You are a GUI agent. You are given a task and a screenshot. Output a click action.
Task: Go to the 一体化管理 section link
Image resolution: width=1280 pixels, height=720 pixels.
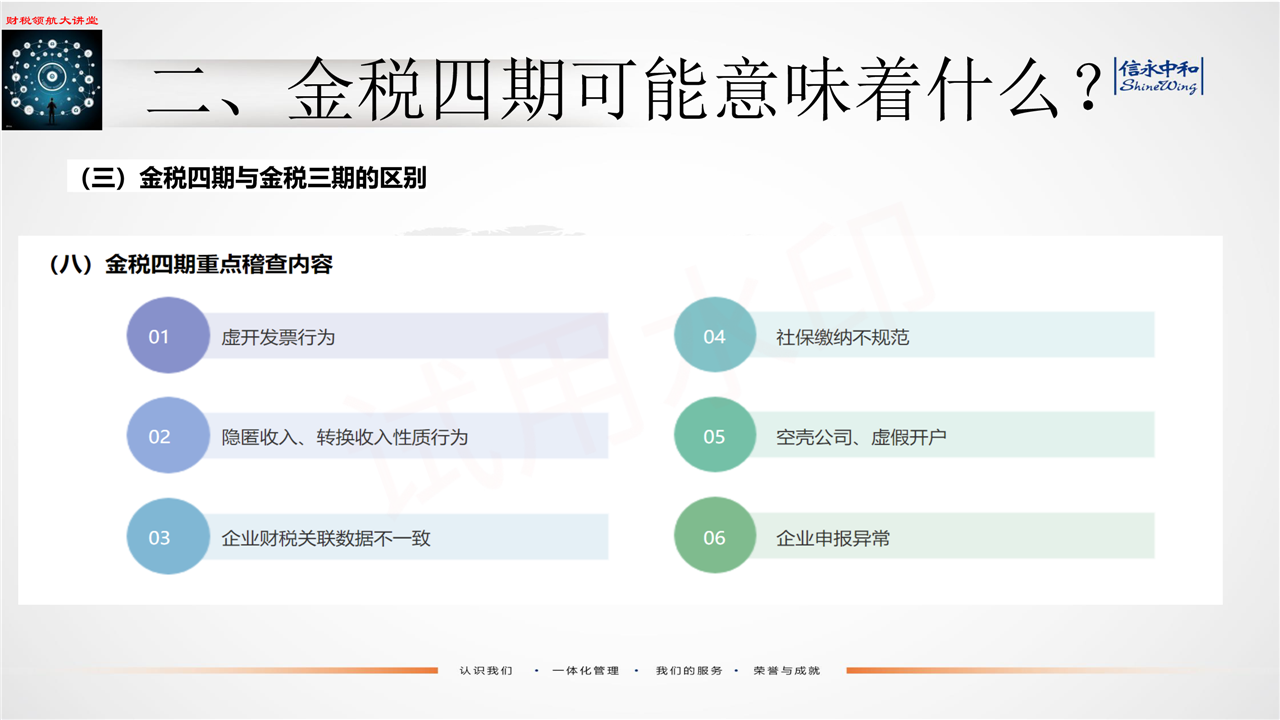tap(586, 670)
